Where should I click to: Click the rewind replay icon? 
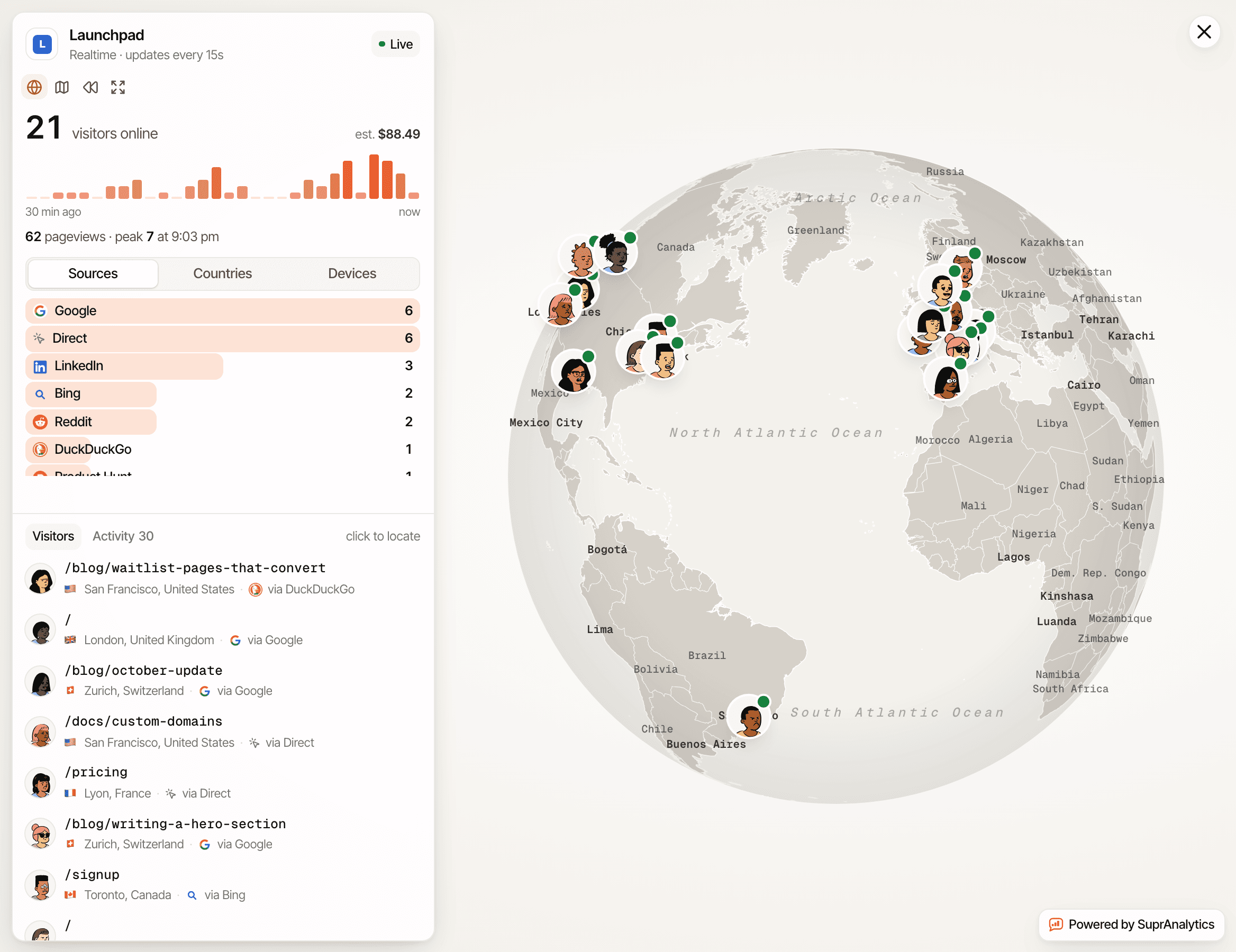pyautogui.click(x=90, y=87)
